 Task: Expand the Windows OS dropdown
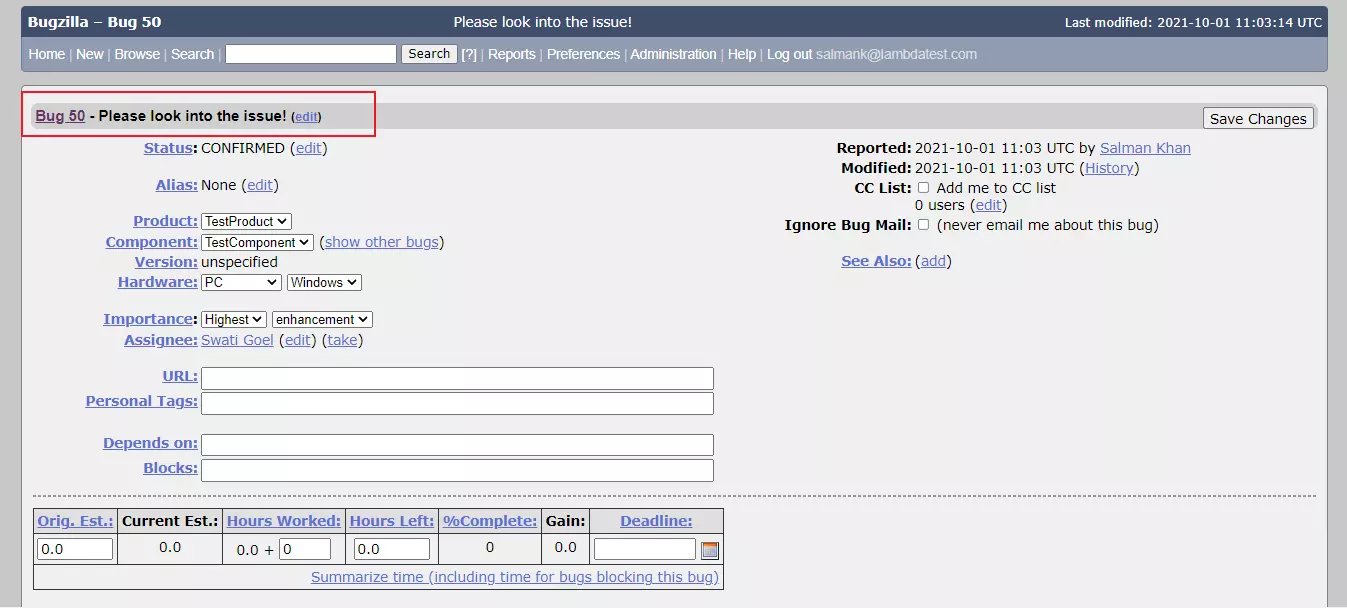pos(324,283)
